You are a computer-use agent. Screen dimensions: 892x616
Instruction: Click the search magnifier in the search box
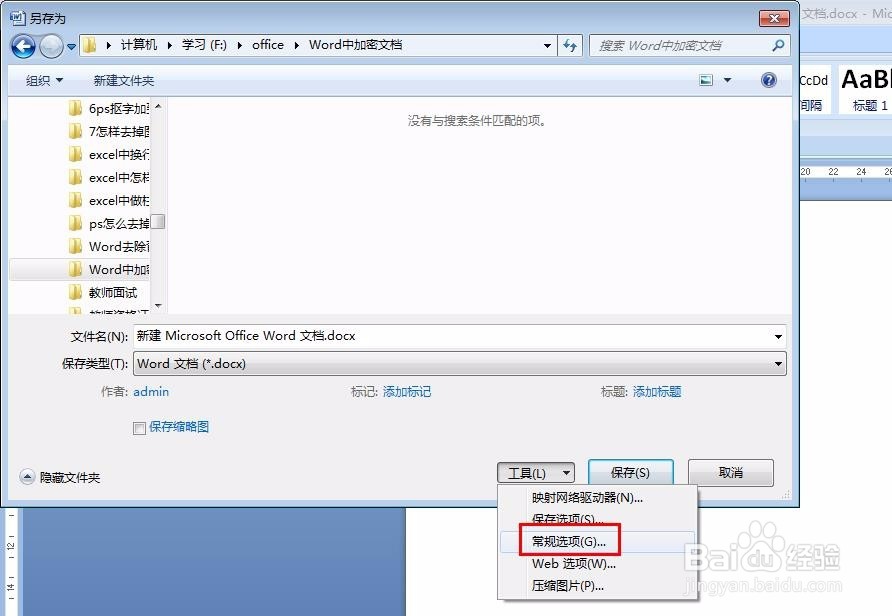point(775,45)
